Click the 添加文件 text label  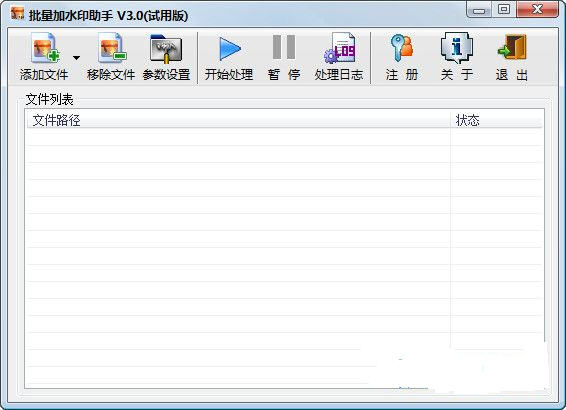[44, 75]
